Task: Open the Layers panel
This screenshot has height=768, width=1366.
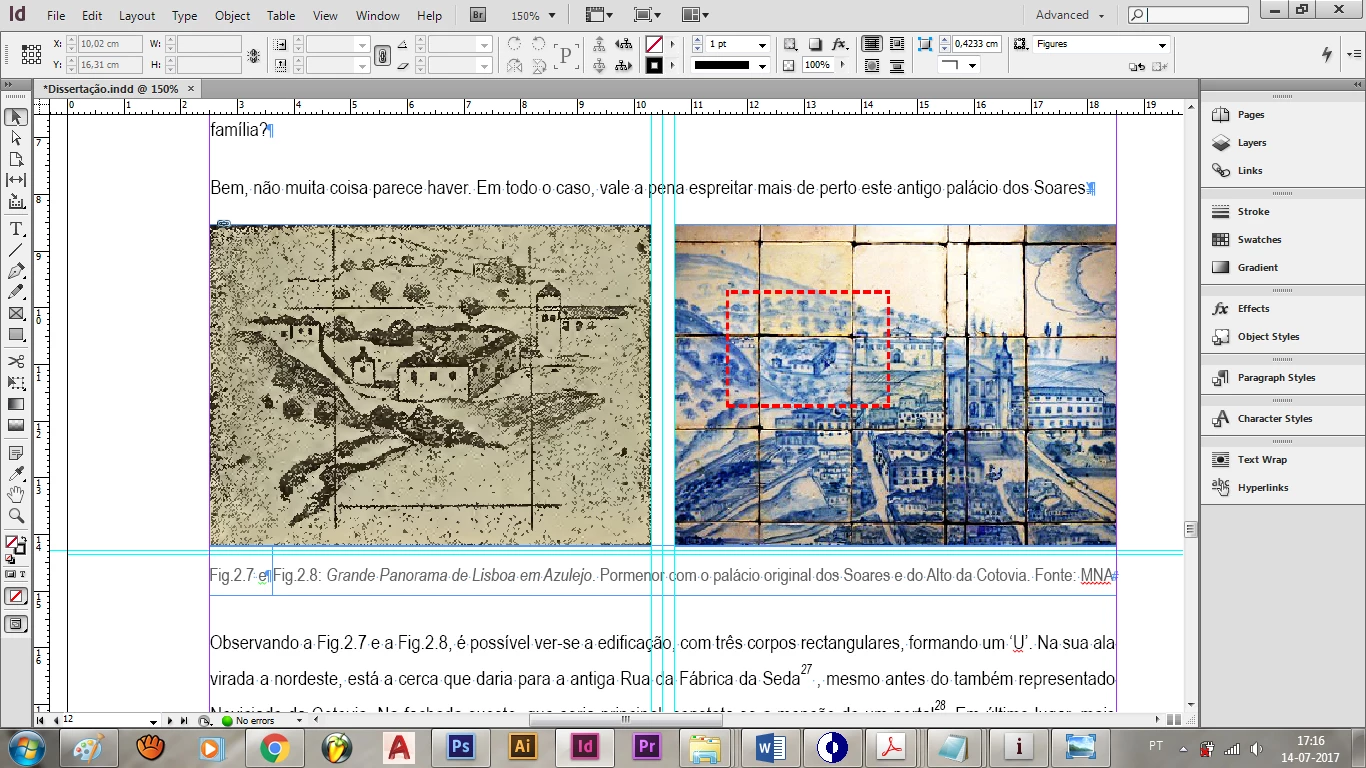Action: pos(1251,142)
